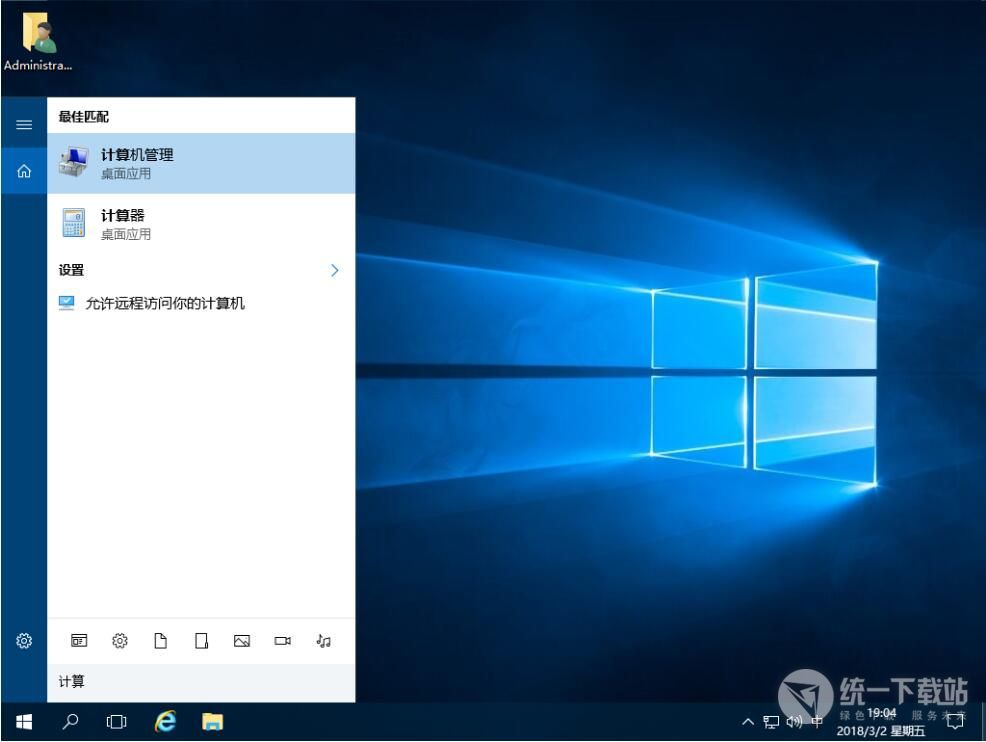Filter search results by Photos icon
The image size is (986, 742).
tap(242, 641)
